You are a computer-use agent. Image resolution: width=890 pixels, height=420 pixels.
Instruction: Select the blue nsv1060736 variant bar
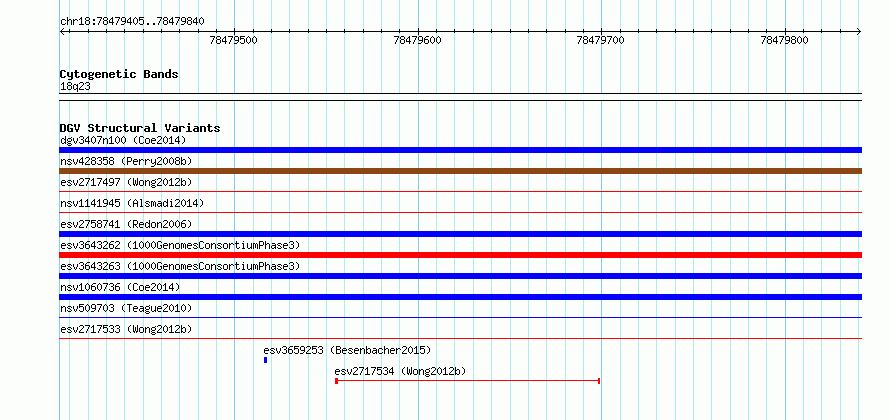460,297
